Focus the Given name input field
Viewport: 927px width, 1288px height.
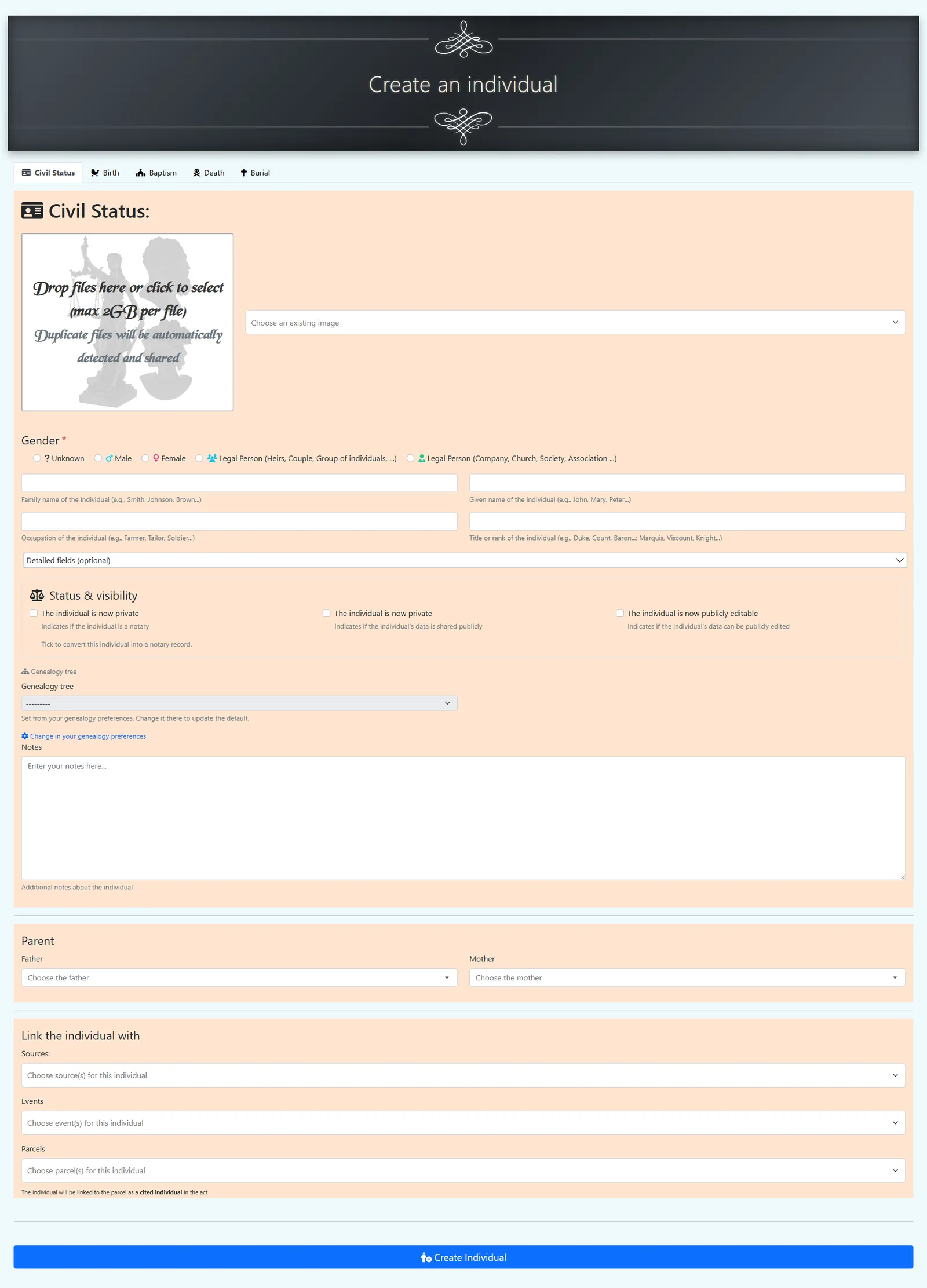coord(687,483)
